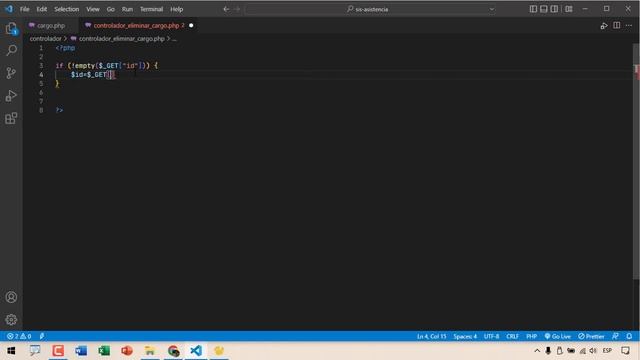This screenshot has height=360, width=640.
Task: Click the Run Code play icon in editor toolbar
Action: tap(604, 26)
